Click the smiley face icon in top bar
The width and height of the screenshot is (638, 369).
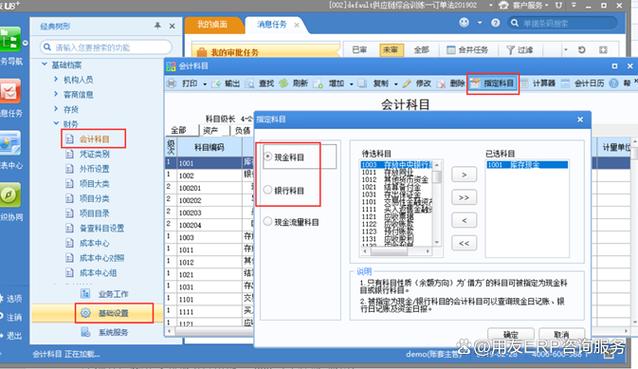coord(464,22)
